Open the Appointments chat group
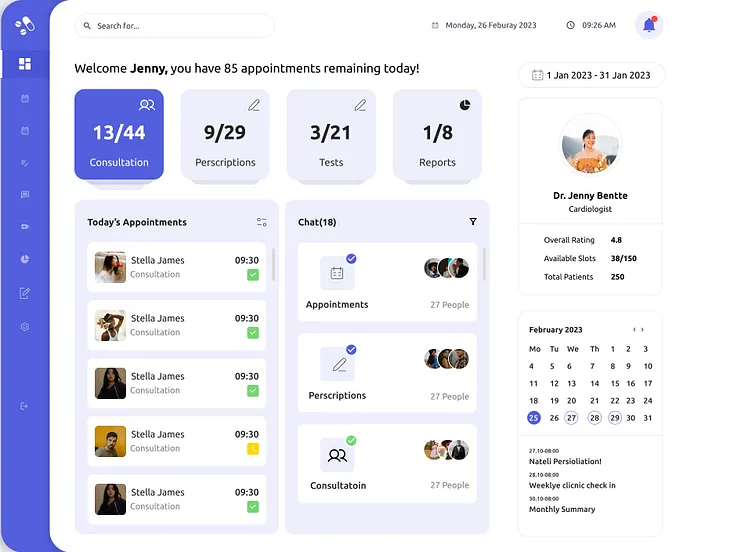752x552 pixels. pos(388,282)
